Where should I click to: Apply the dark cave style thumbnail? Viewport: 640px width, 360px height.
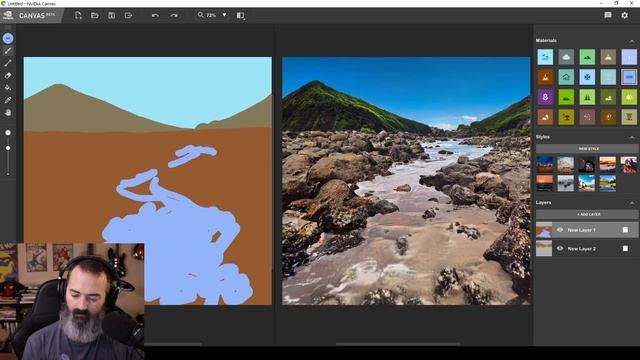pos(587,165)
